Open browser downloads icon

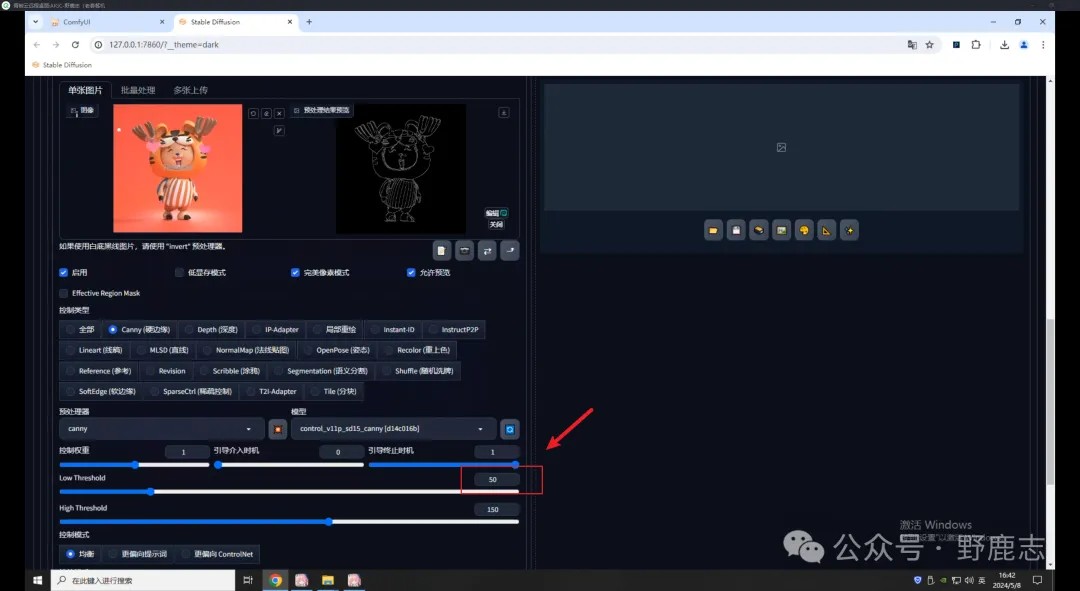(x=1004, y=45)
